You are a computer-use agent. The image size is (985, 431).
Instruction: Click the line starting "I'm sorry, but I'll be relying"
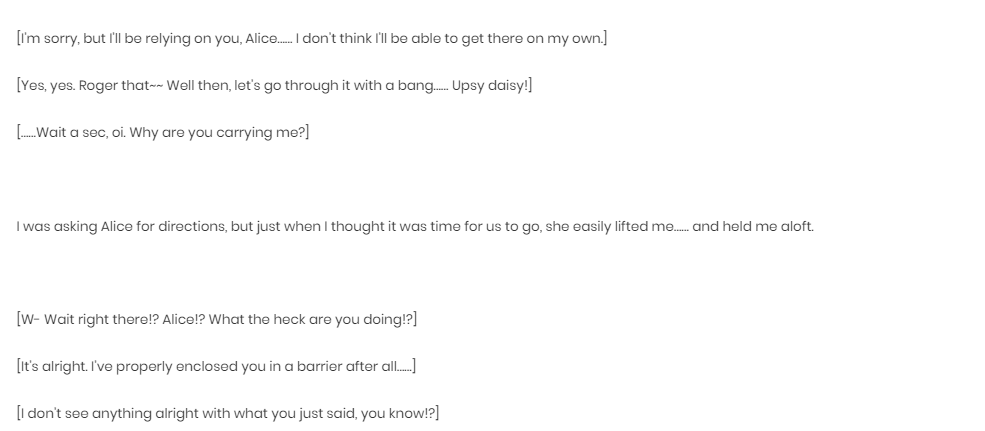312,38
